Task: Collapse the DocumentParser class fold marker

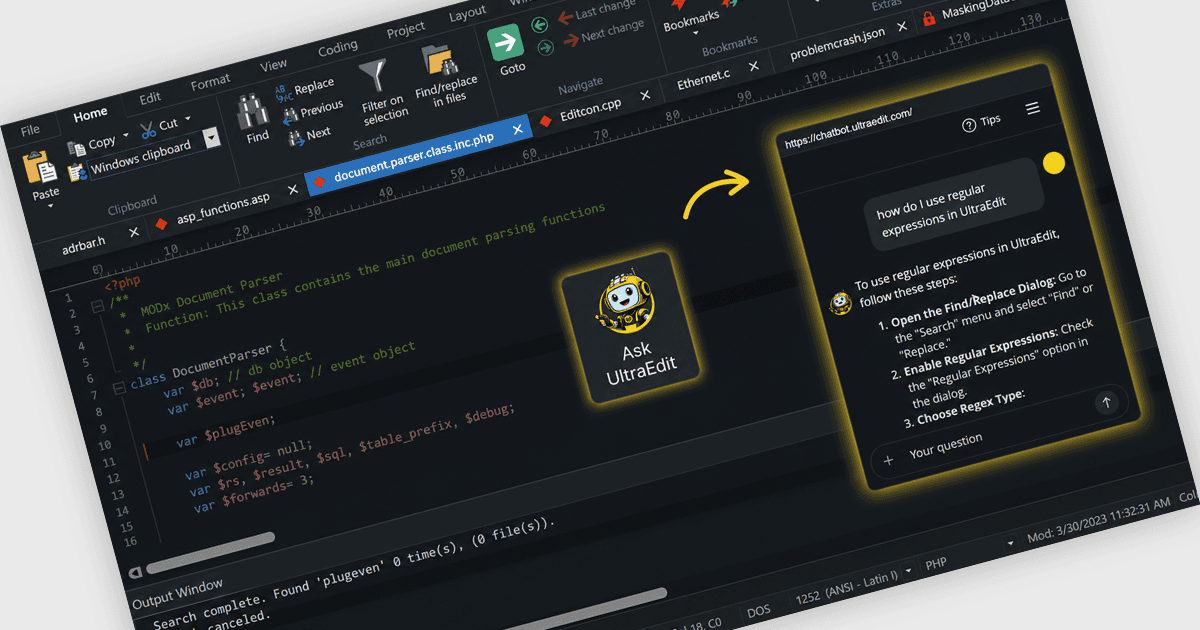Action: click(119, 386)
